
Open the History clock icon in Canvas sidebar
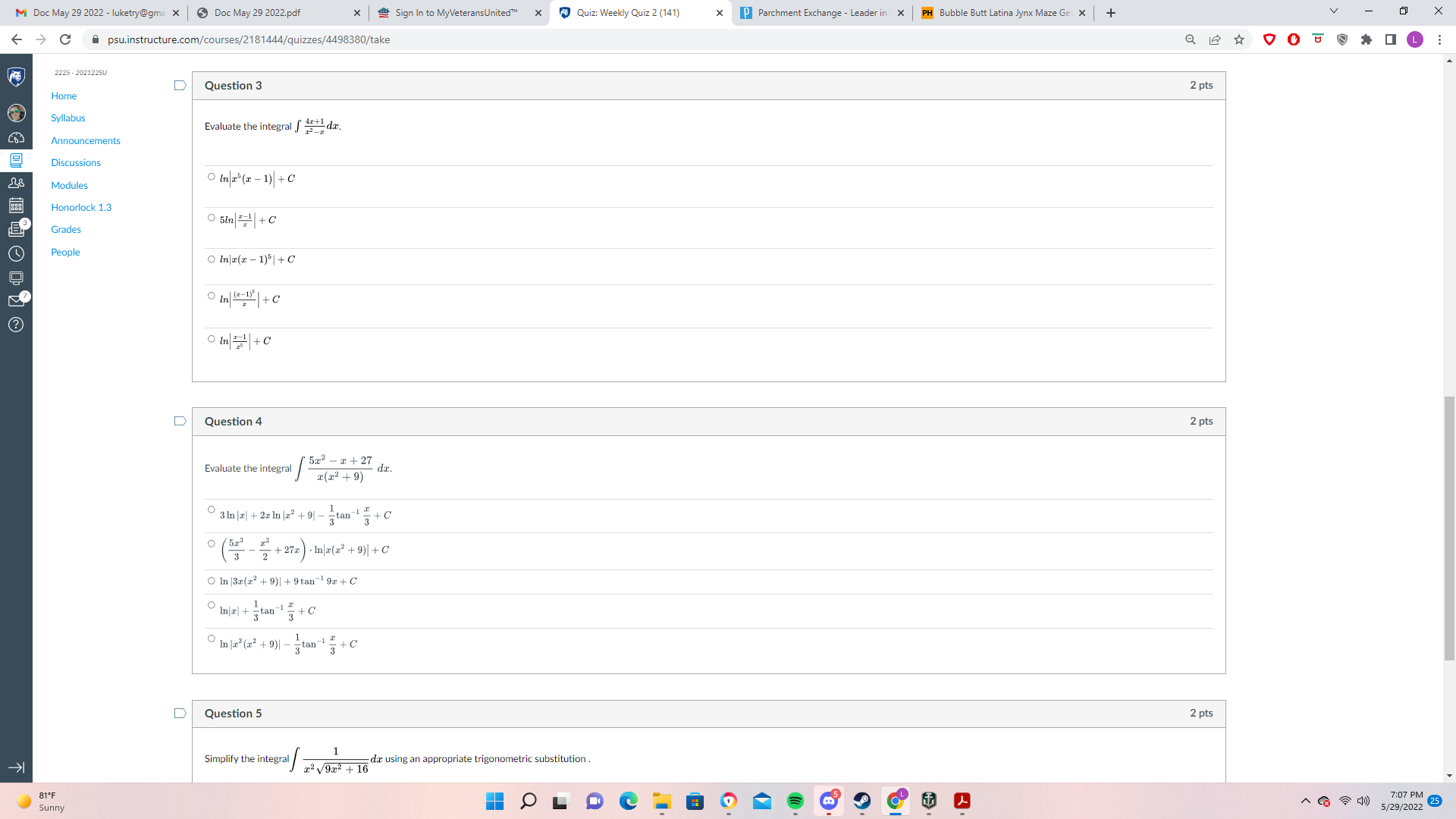[x=17, y=255]
